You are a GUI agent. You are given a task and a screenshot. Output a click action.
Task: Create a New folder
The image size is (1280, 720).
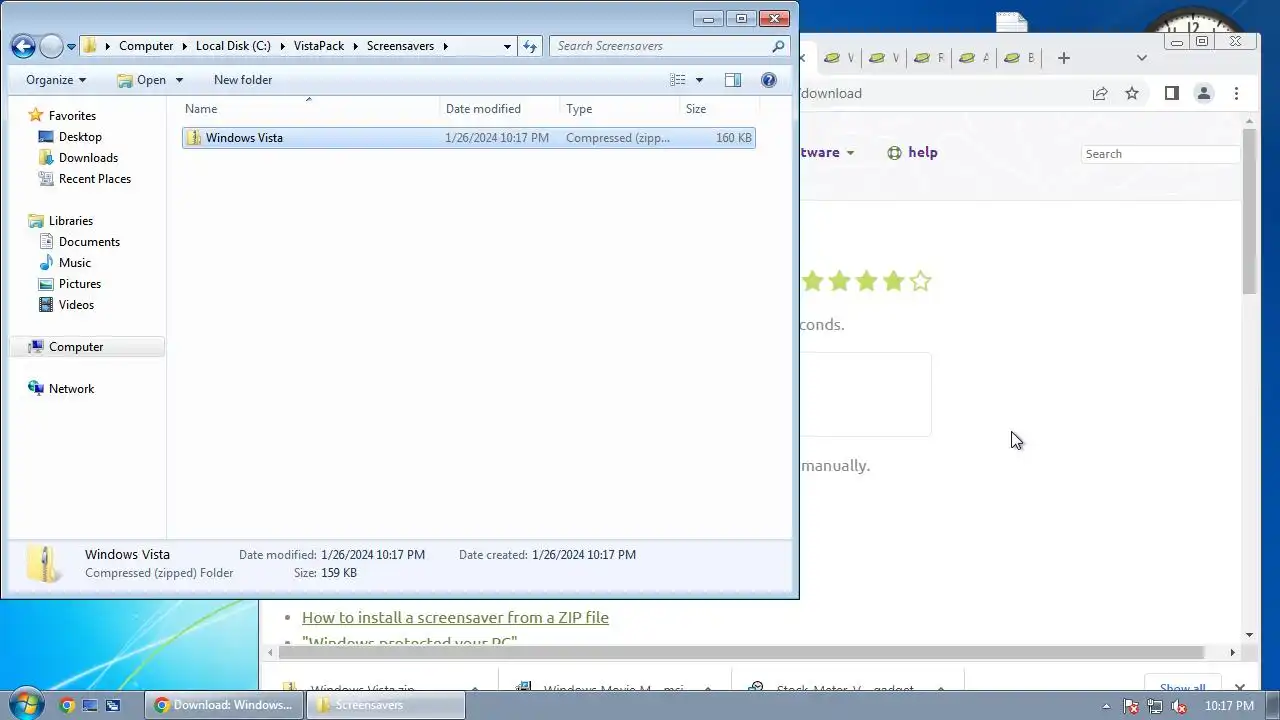[x=243, y=80]
